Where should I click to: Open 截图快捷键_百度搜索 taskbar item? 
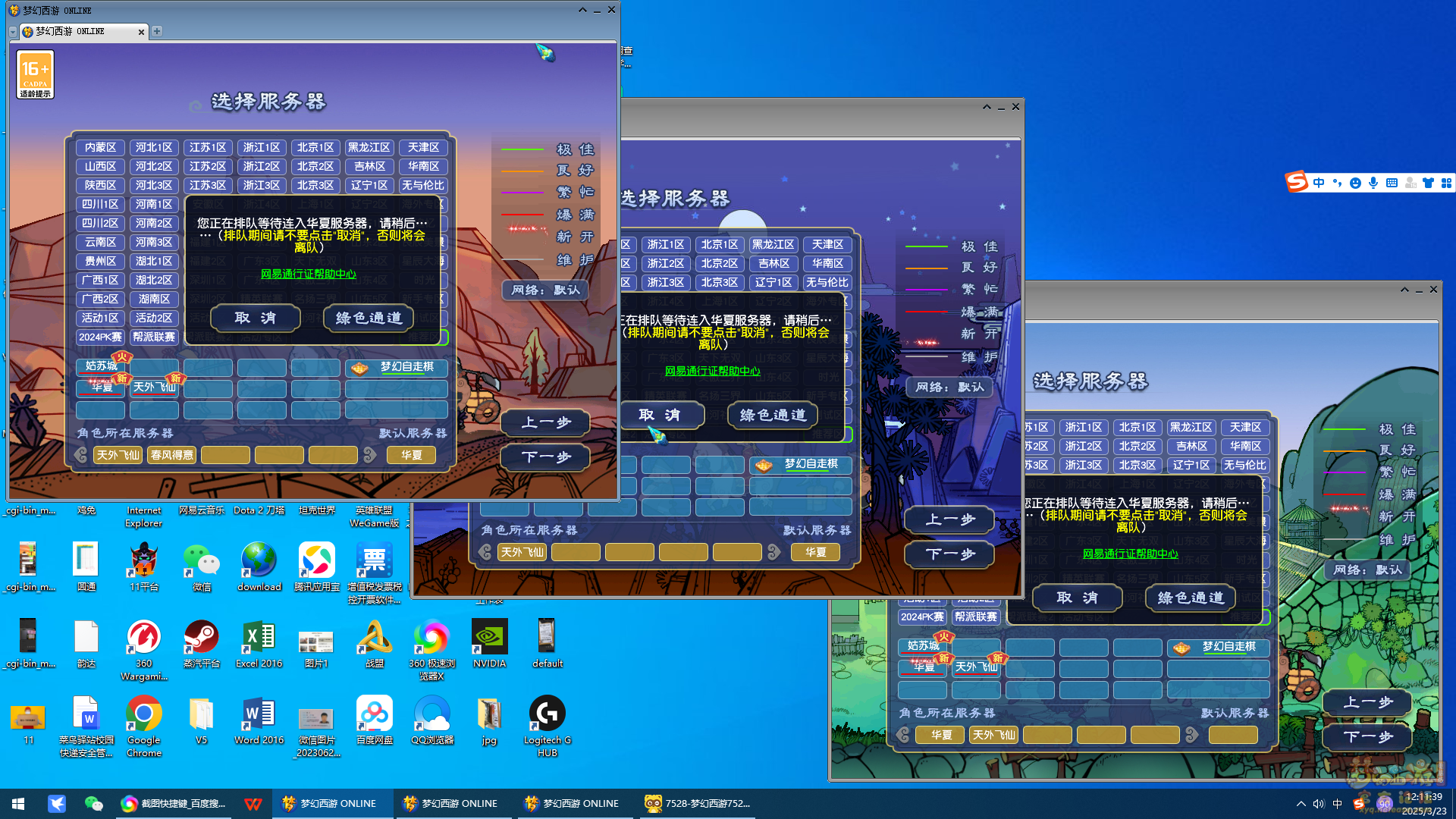[174, 803]
